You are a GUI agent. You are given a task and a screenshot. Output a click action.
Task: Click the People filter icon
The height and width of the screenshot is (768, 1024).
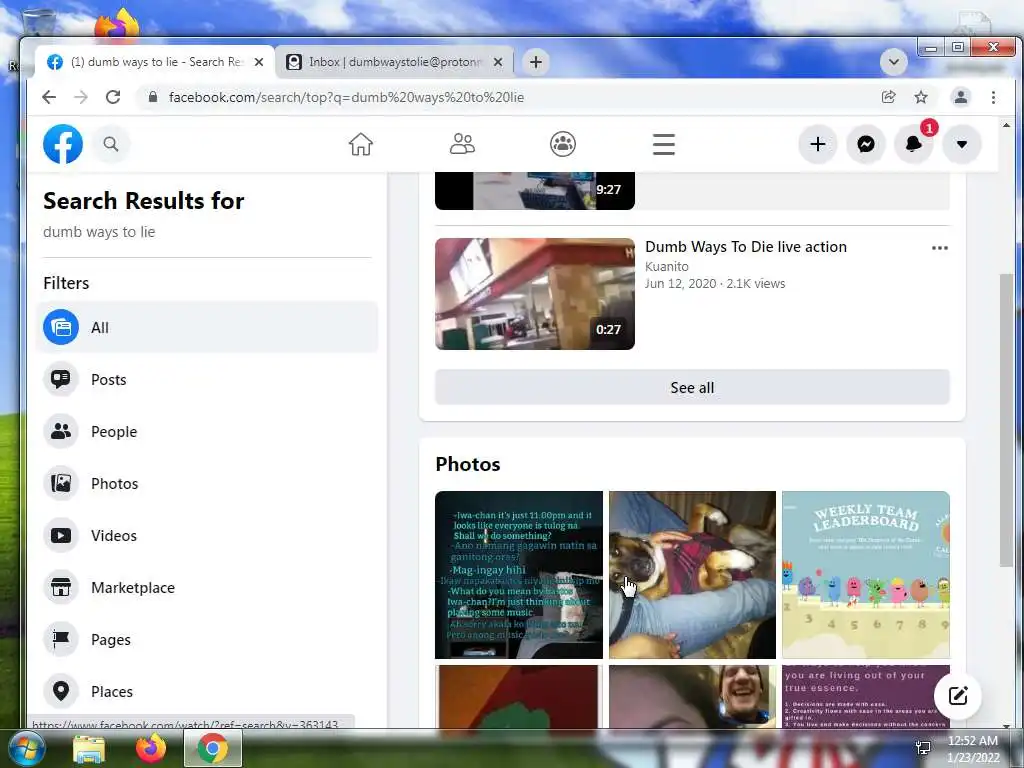pyautogui.click(x=61, y=432)
